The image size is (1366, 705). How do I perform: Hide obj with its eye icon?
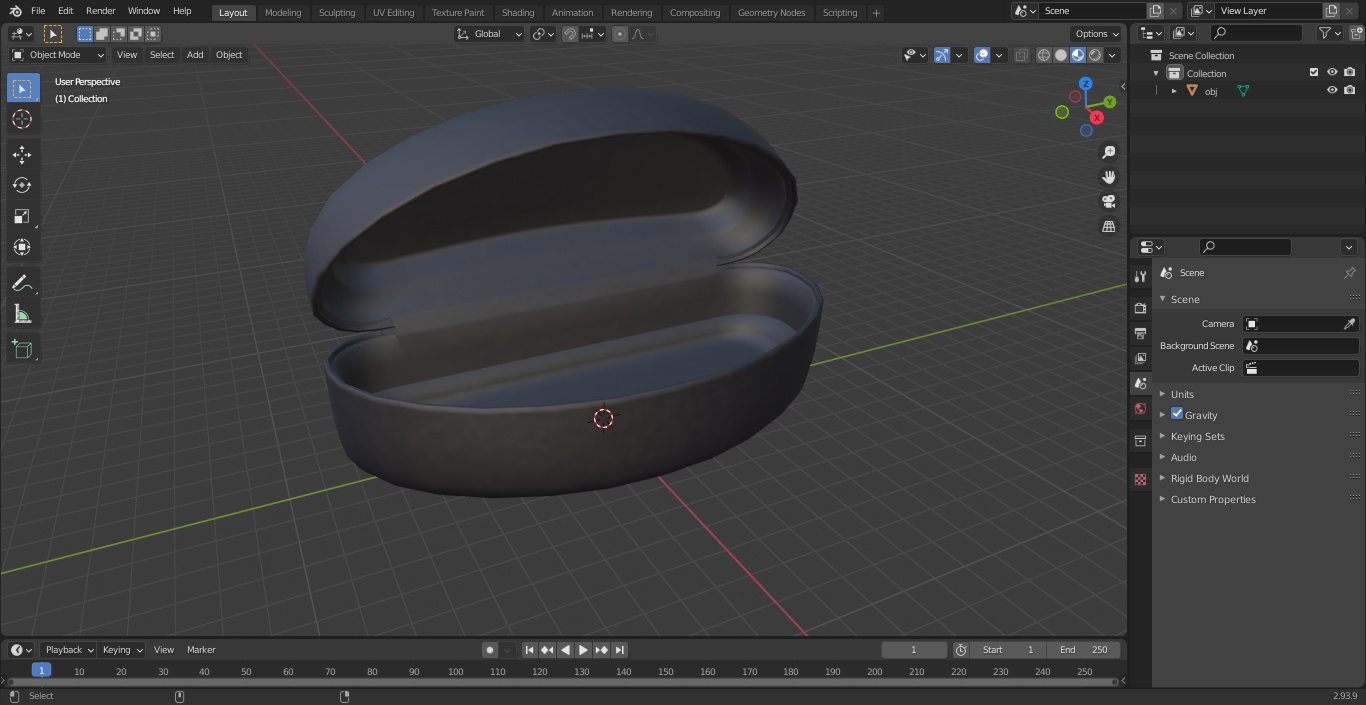(1332, 90)
